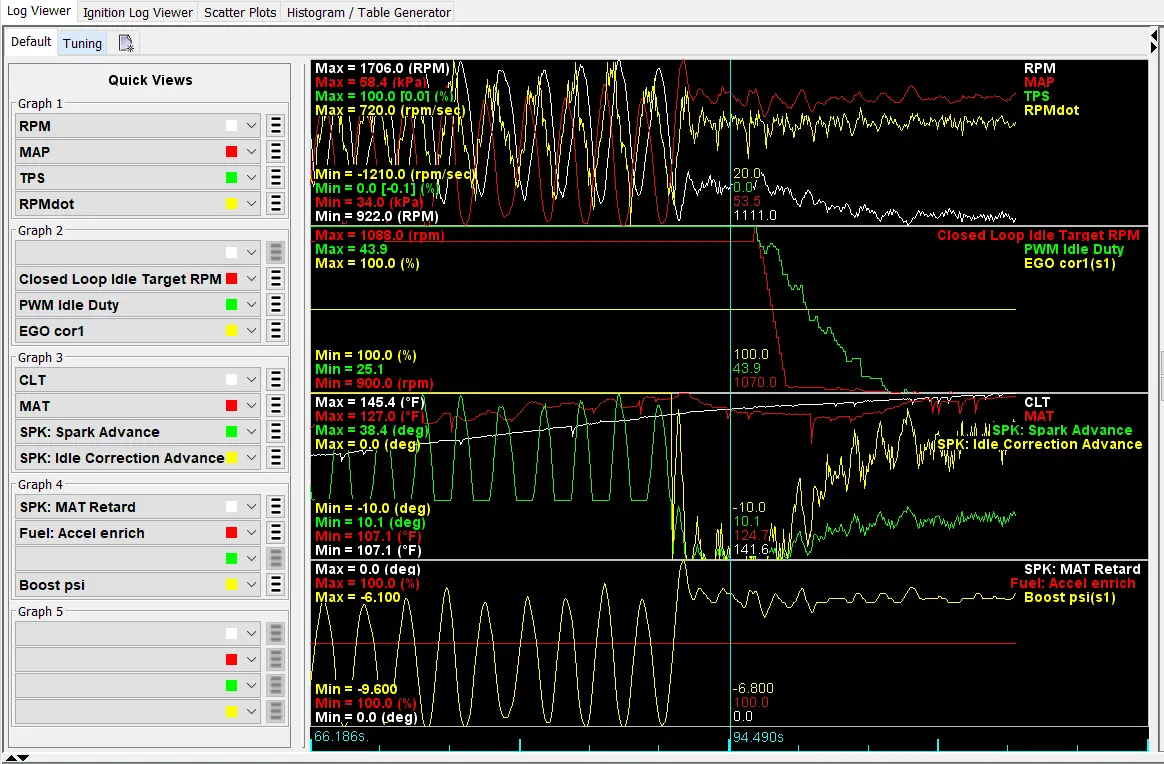This screenshot has height=764, width=1164.
Task: Open the options menu icon for MAT row
Action: 275,406
